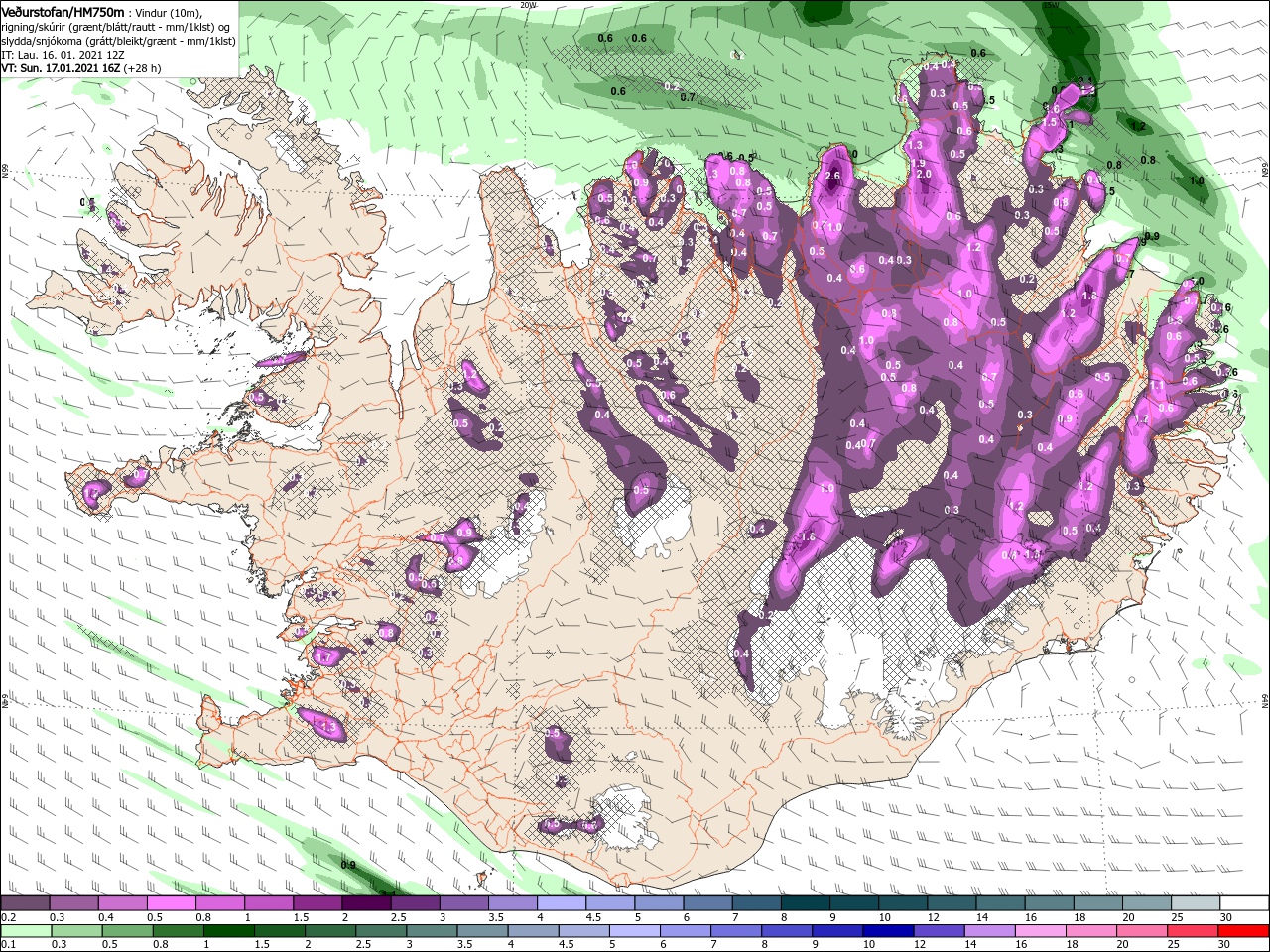Click the 'rigning/skúrir' legend line
This screenshot has width=1270, height=952.
coord(115,27)
